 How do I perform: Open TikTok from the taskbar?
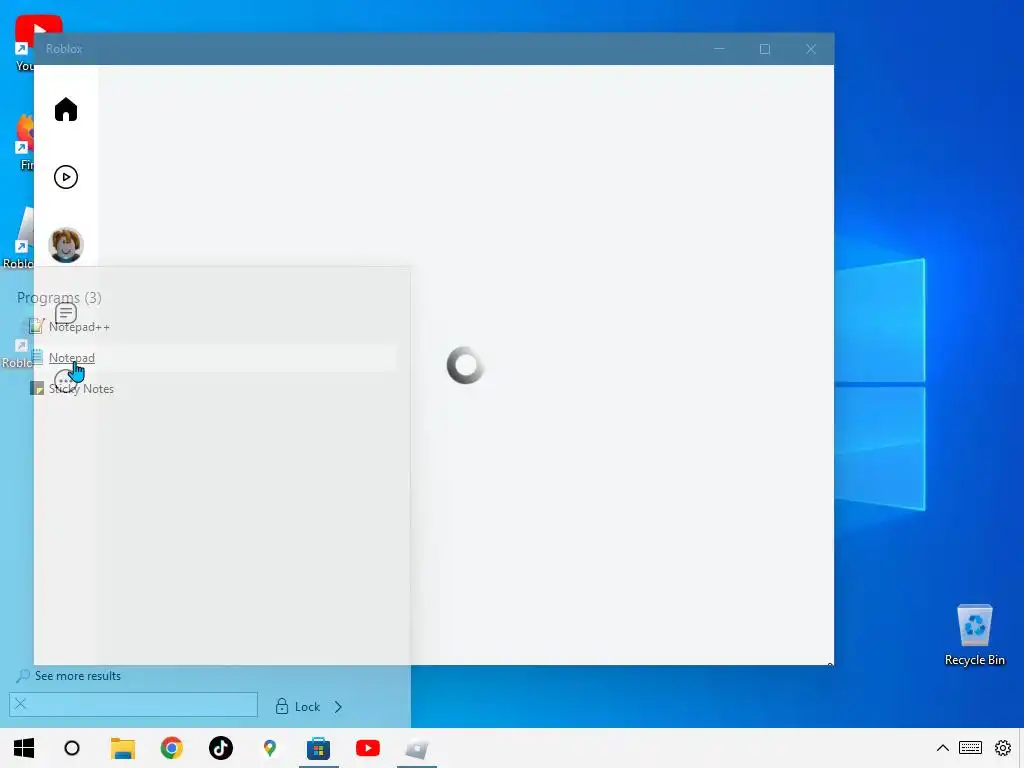[x=221, y=748]
